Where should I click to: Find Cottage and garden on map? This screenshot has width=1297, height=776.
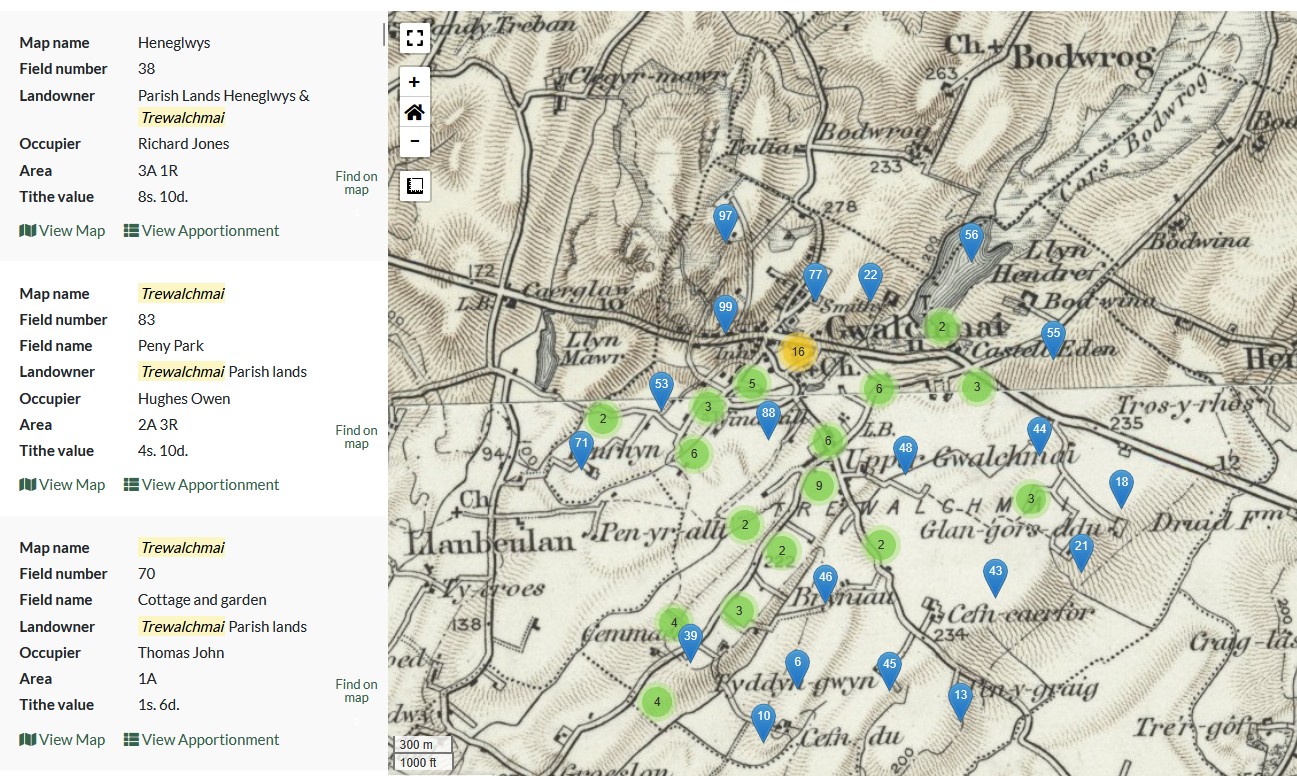coord(356,691)
